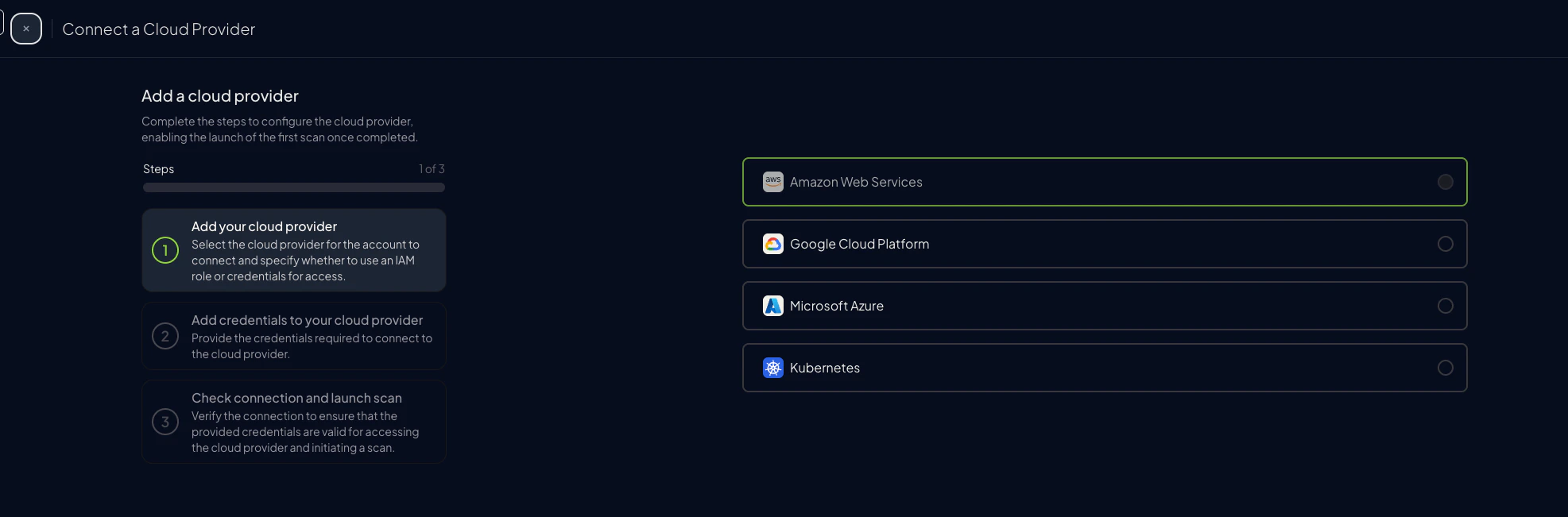Click the step 3 numbered circle icon
This screenshot has height=517, width=1568.
[165, 421]
